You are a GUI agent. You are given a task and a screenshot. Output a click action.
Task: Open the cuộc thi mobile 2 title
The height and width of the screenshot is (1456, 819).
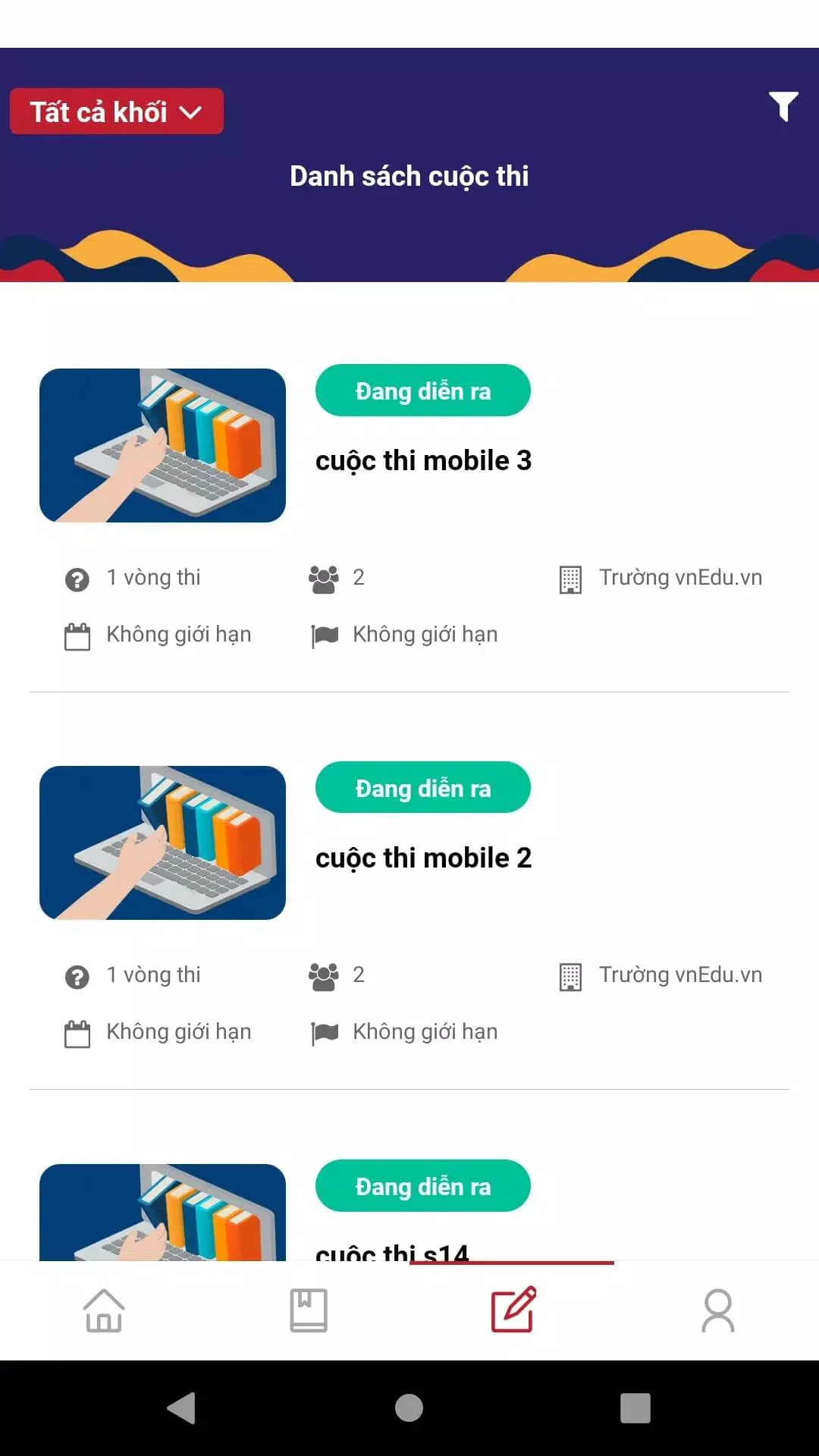click(423, 858)
